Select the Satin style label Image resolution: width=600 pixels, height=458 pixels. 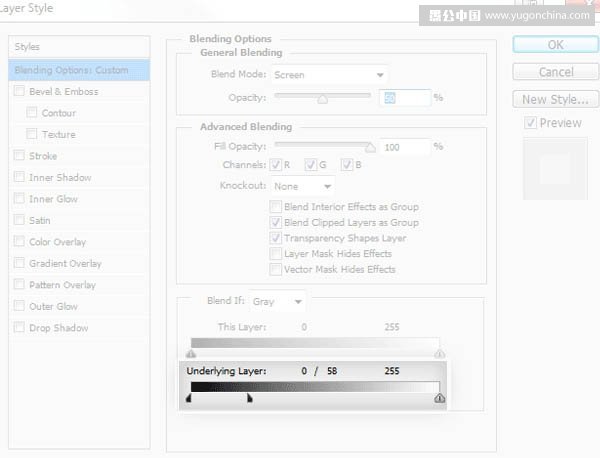coord(40,220)
